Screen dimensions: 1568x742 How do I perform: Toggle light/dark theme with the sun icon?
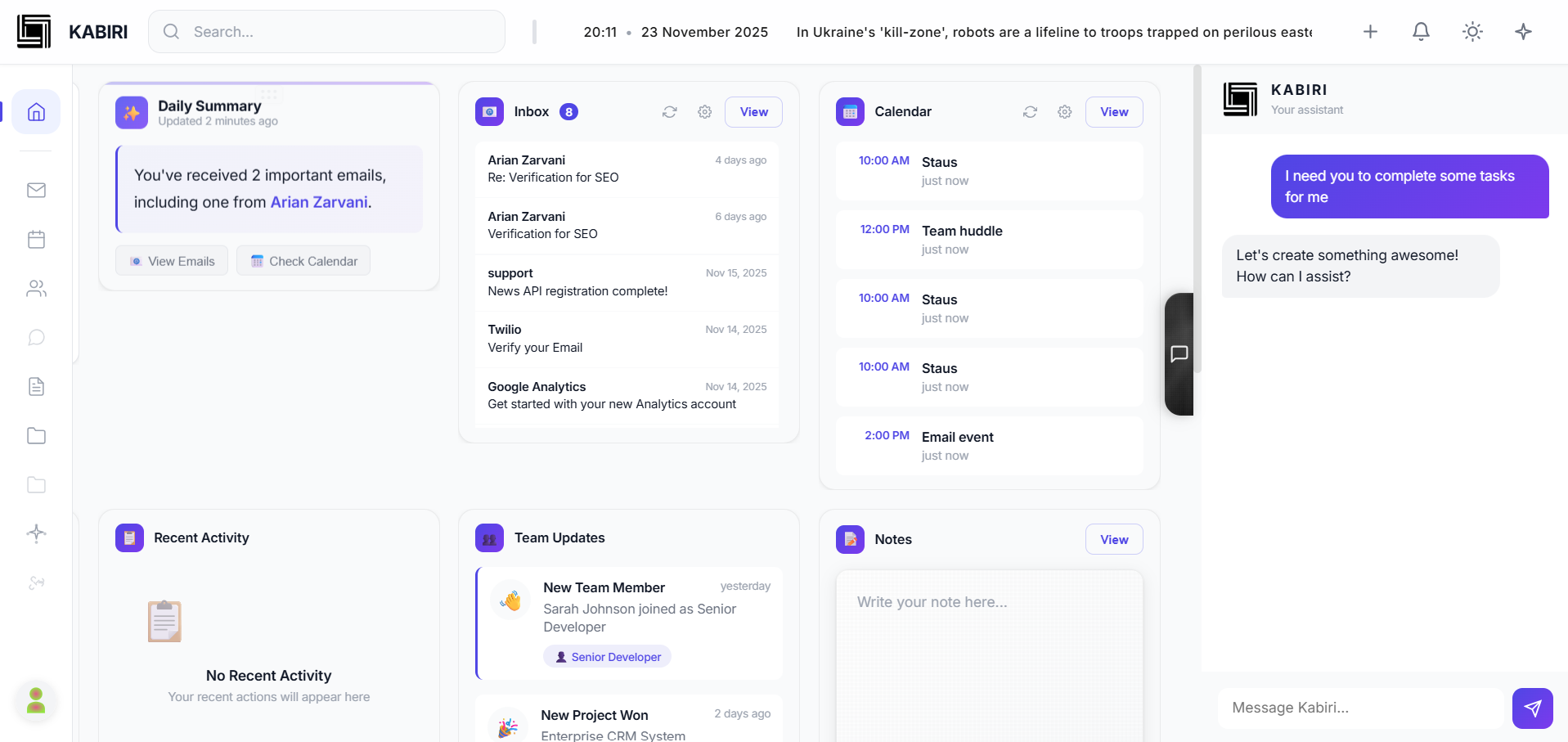[1471, 31]
